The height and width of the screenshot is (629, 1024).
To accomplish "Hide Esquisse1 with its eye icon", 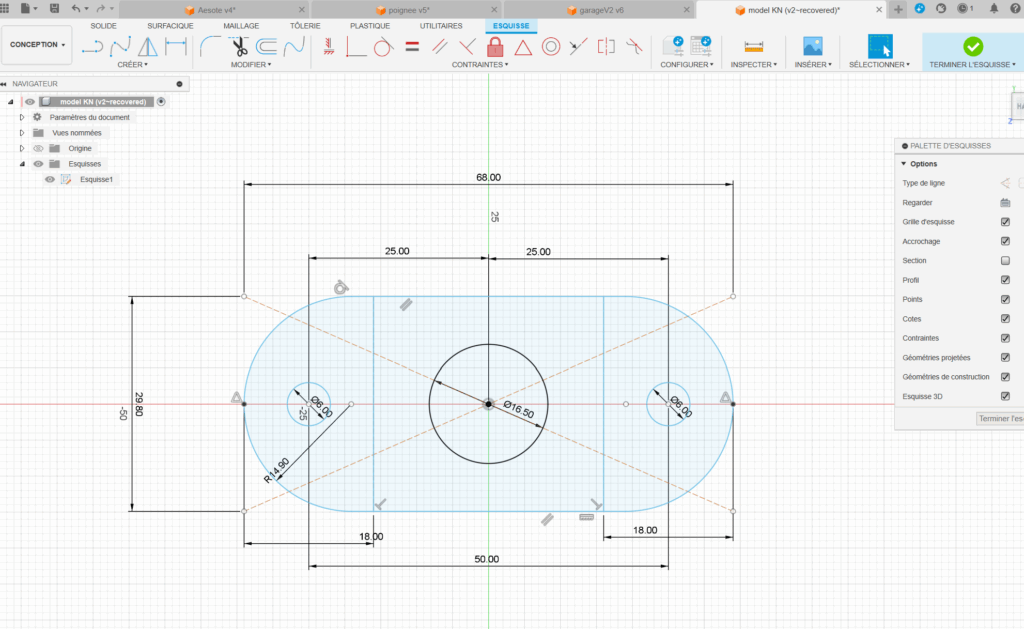I will point(50,180).
